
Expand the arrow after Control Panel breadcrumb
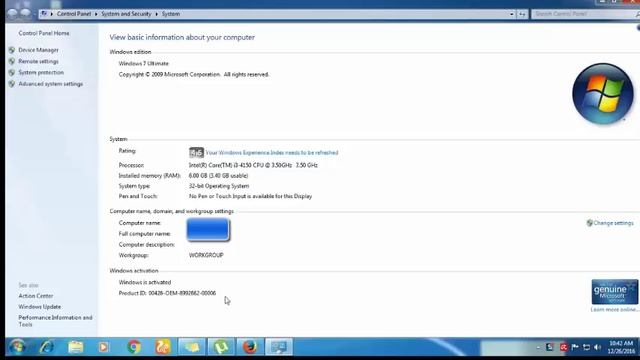96,14
